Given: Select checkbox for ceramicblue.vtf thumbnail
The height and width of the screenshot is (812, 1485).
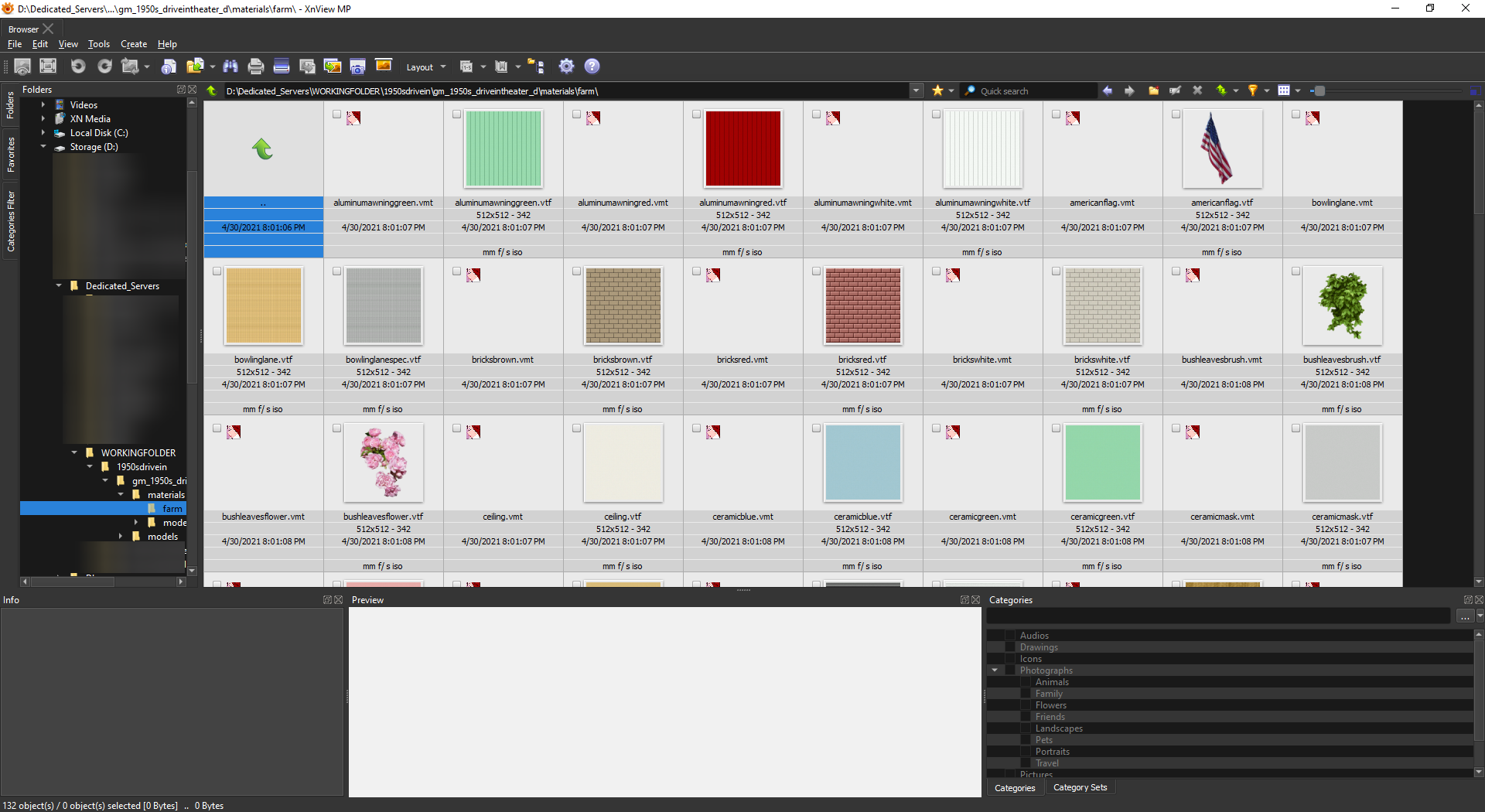Looking at the screenshot, I should [x=816, y=428].
